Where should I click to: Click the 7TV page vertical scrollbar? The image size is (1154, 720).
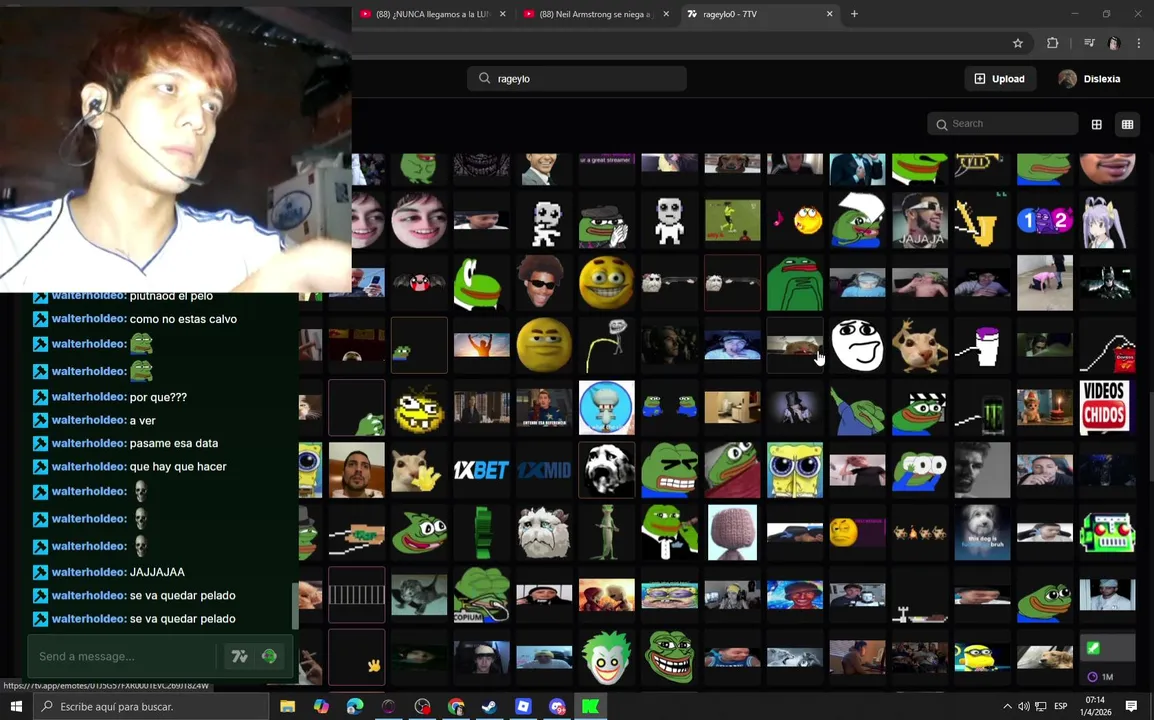pyautogui.click(x=1150, y=438)
